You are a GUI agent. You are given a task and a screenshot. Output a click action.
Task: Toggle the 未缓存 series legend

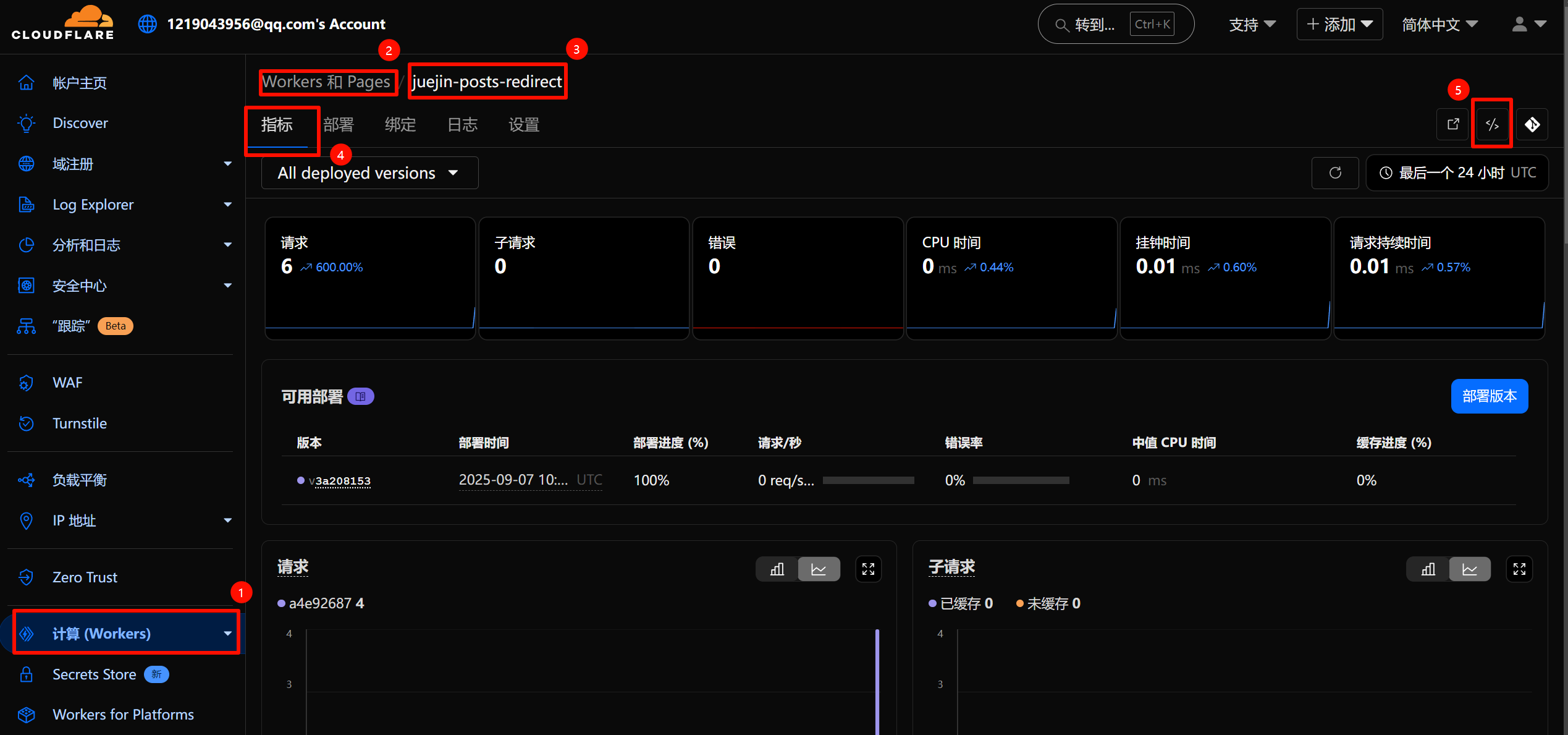1048,603
